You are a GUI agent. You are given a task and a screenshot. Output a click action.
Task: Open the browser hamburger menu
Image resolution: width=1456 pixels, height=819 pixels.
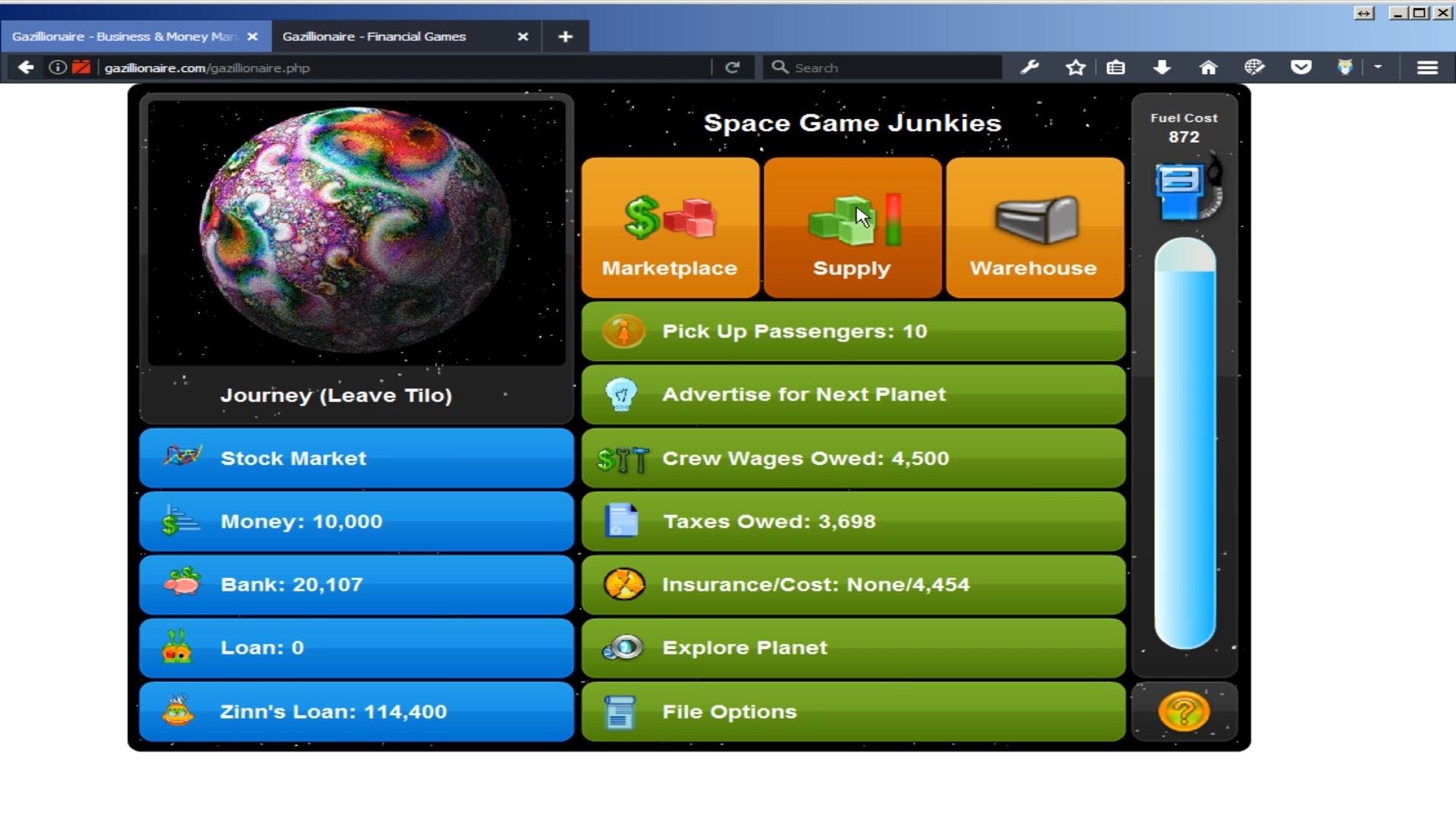[1427, 67]
